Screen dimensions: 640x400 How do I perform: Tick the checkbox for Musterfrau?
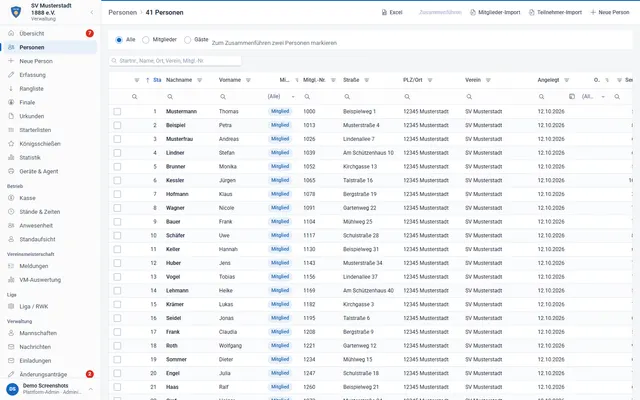[117, 139]
